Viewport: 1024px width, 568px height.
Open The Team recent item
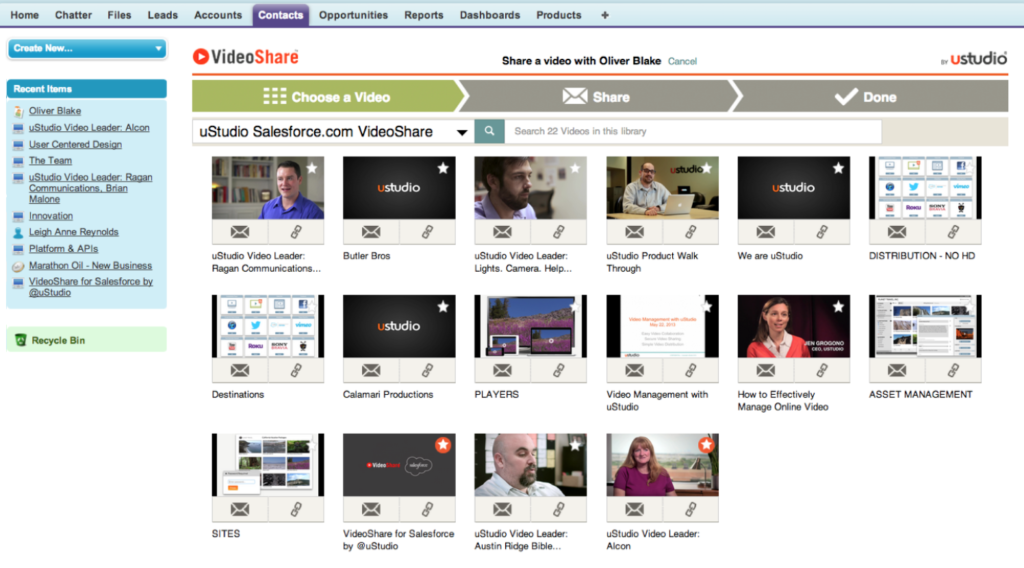pyautogui.click(x=50, y=161)
